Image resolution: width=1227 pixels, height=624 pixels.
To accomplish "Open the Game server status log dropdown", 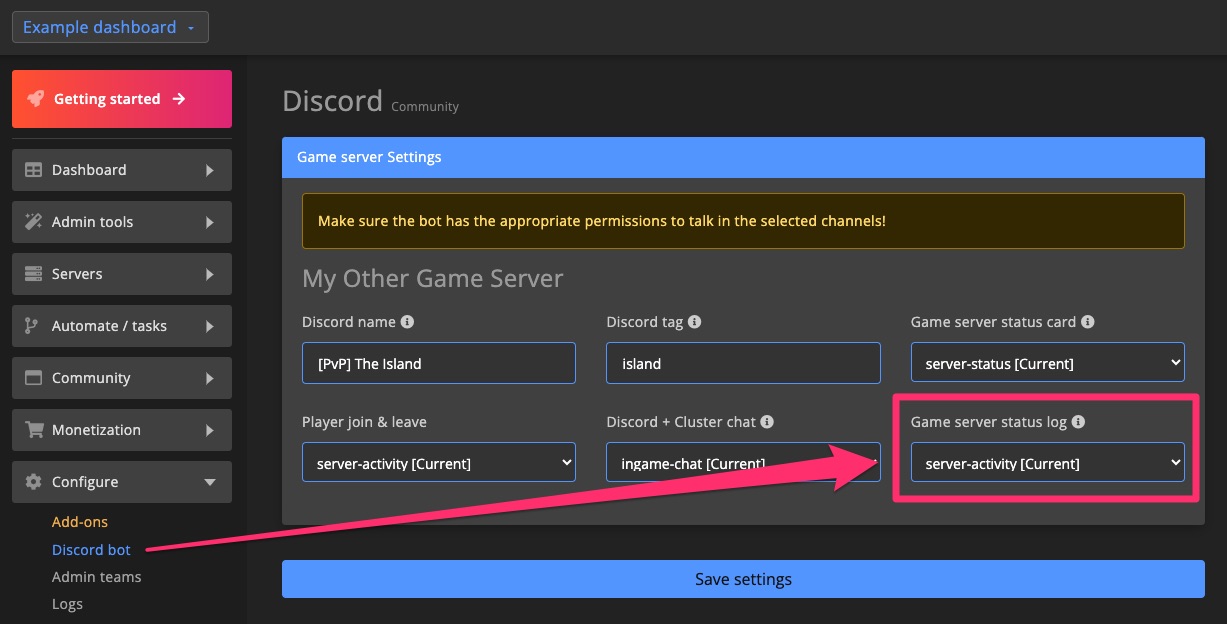I will (1047, 462).
